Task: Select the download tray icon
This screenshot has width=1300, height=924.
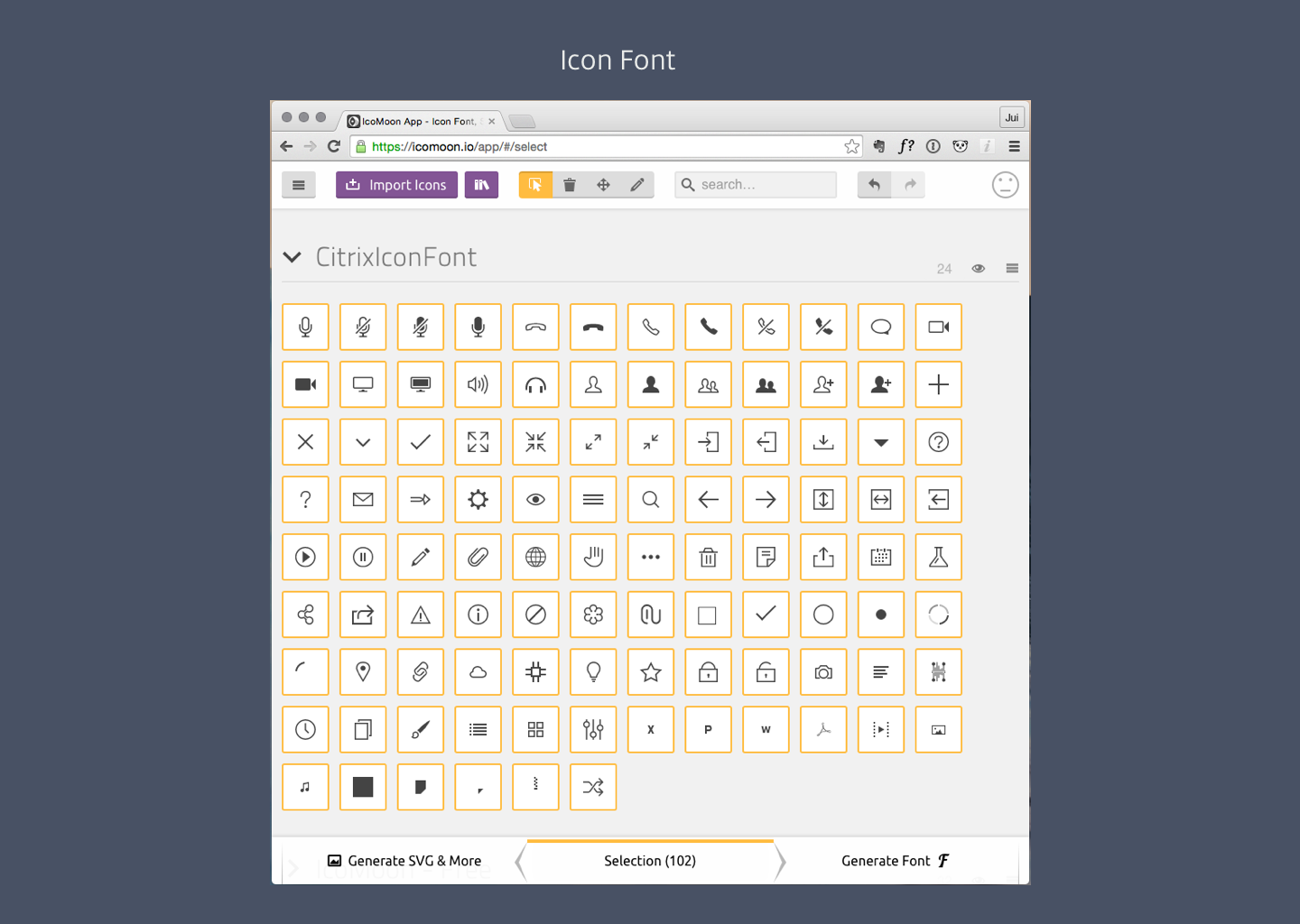Action: click(x=823, y=442)
